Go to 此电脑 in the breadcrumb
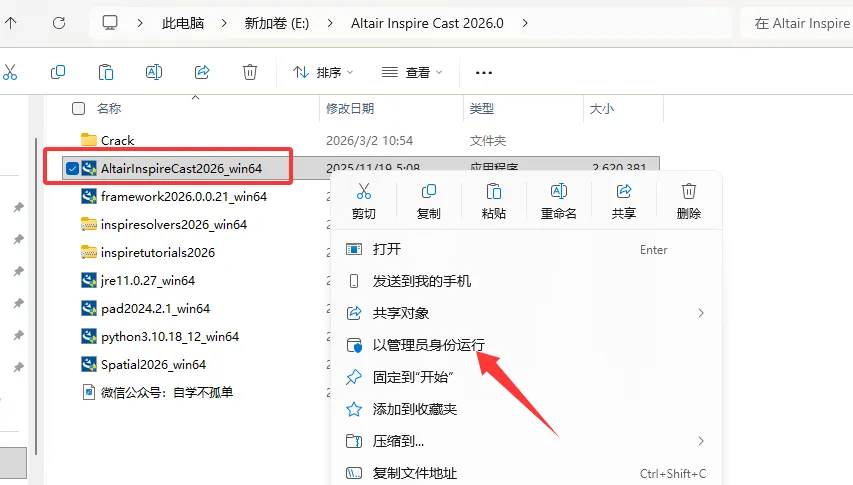 click(183, 23)
